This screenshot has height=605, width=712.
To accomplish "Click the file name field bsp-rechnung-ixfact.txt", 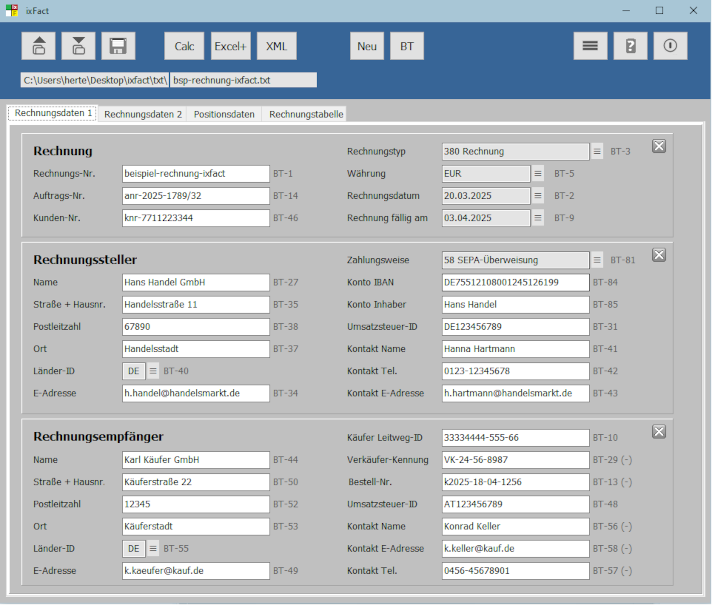I will 243,80.
